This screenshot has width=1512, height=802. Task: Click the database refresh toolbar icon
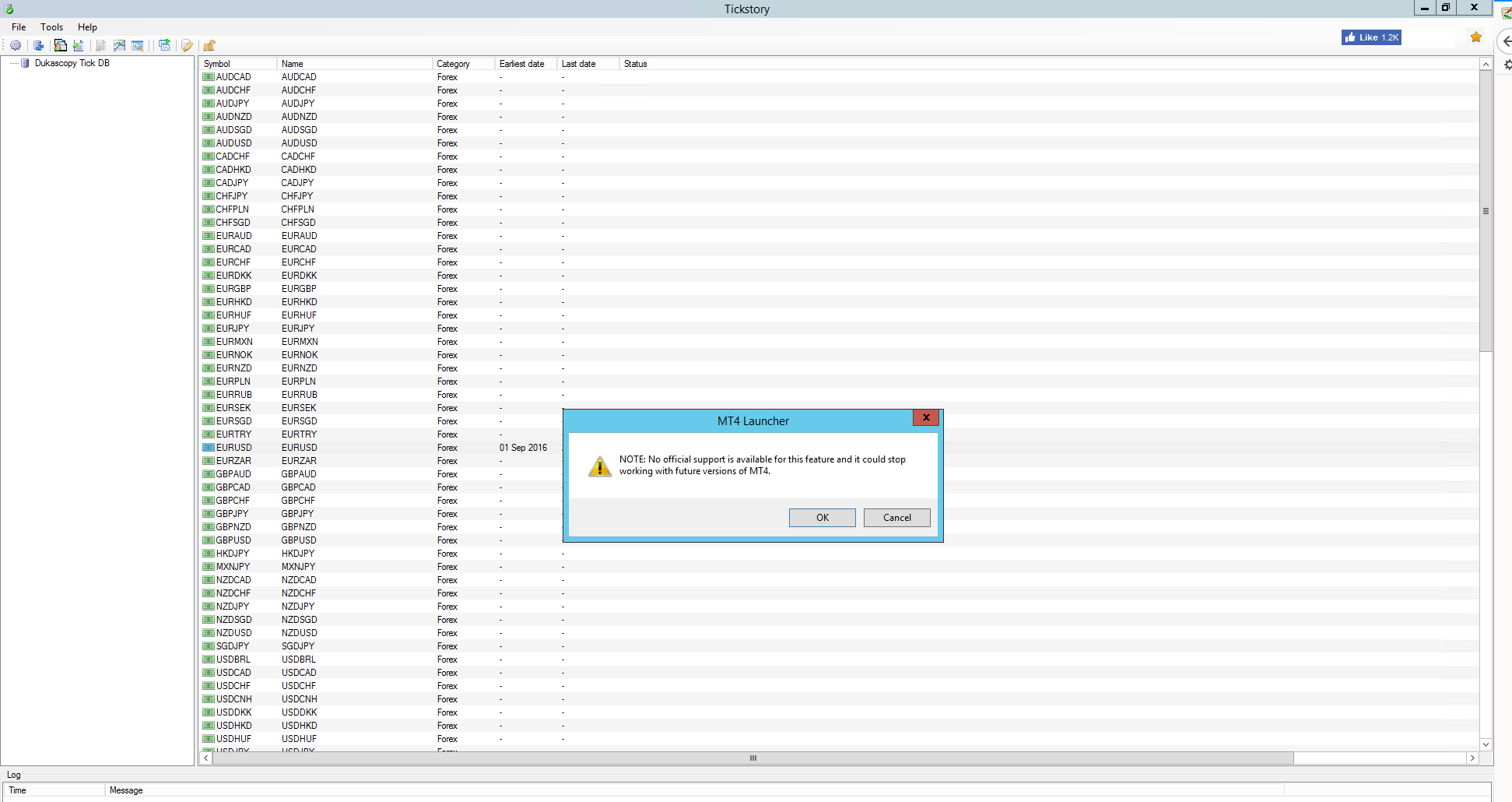click(38, 45)
